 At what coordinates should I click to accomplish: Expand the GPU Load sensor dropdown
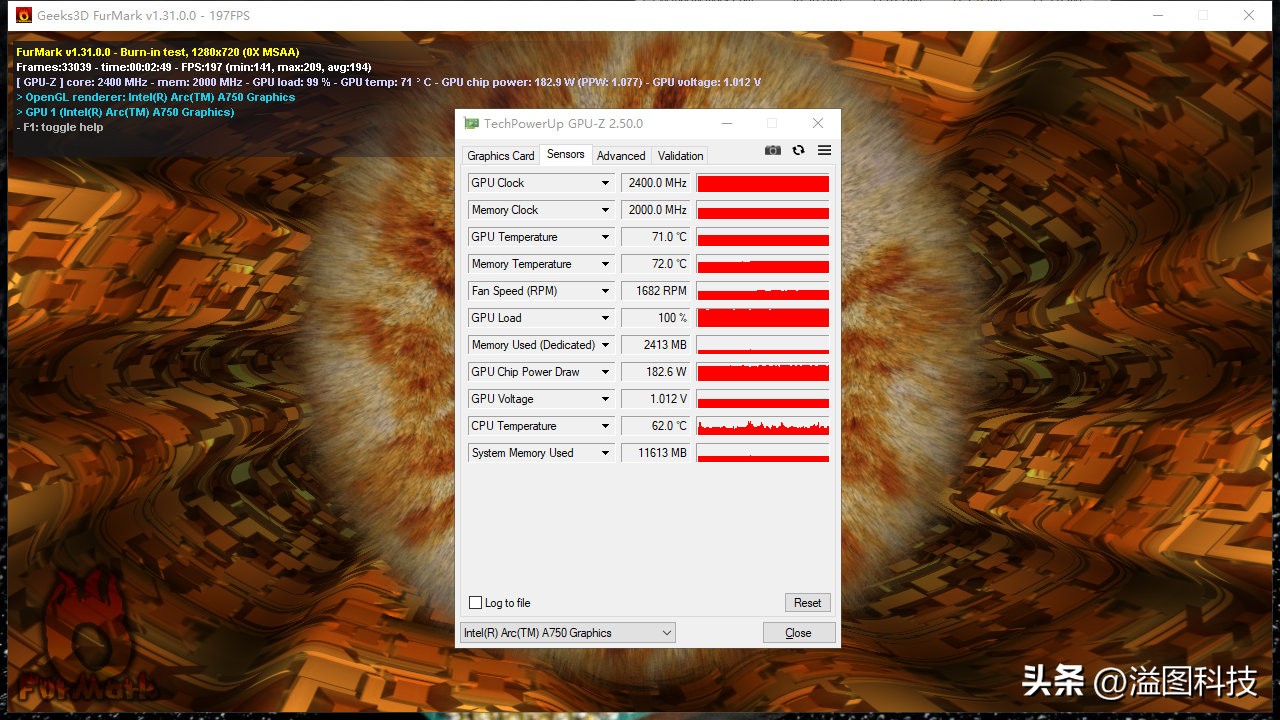point(605,318)
